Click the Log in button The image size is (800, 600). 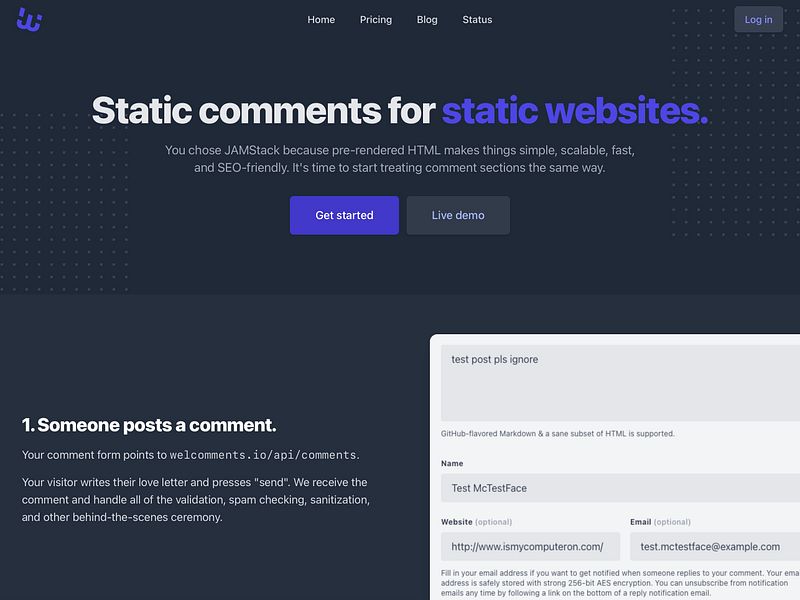point(758,19)
